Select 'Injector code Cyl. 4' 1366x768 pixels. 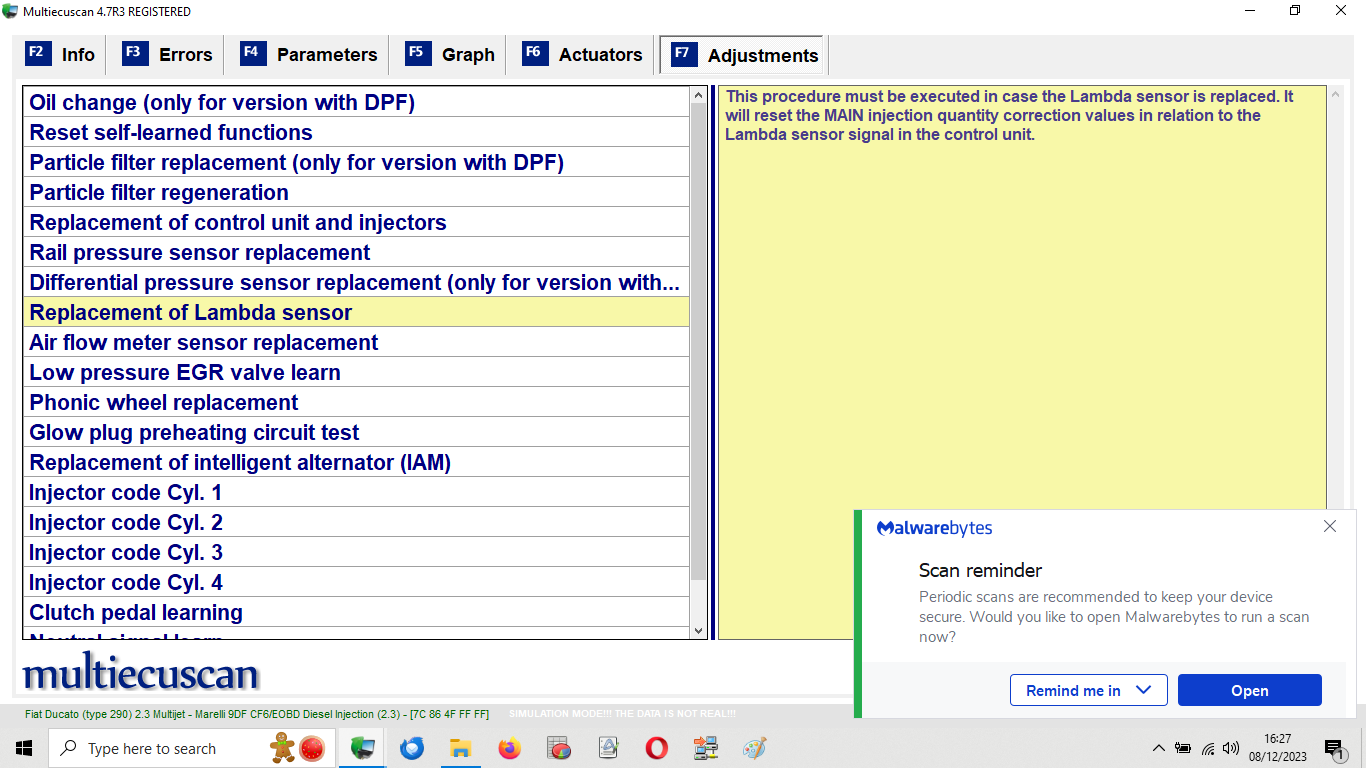click(x=356, y=582)
